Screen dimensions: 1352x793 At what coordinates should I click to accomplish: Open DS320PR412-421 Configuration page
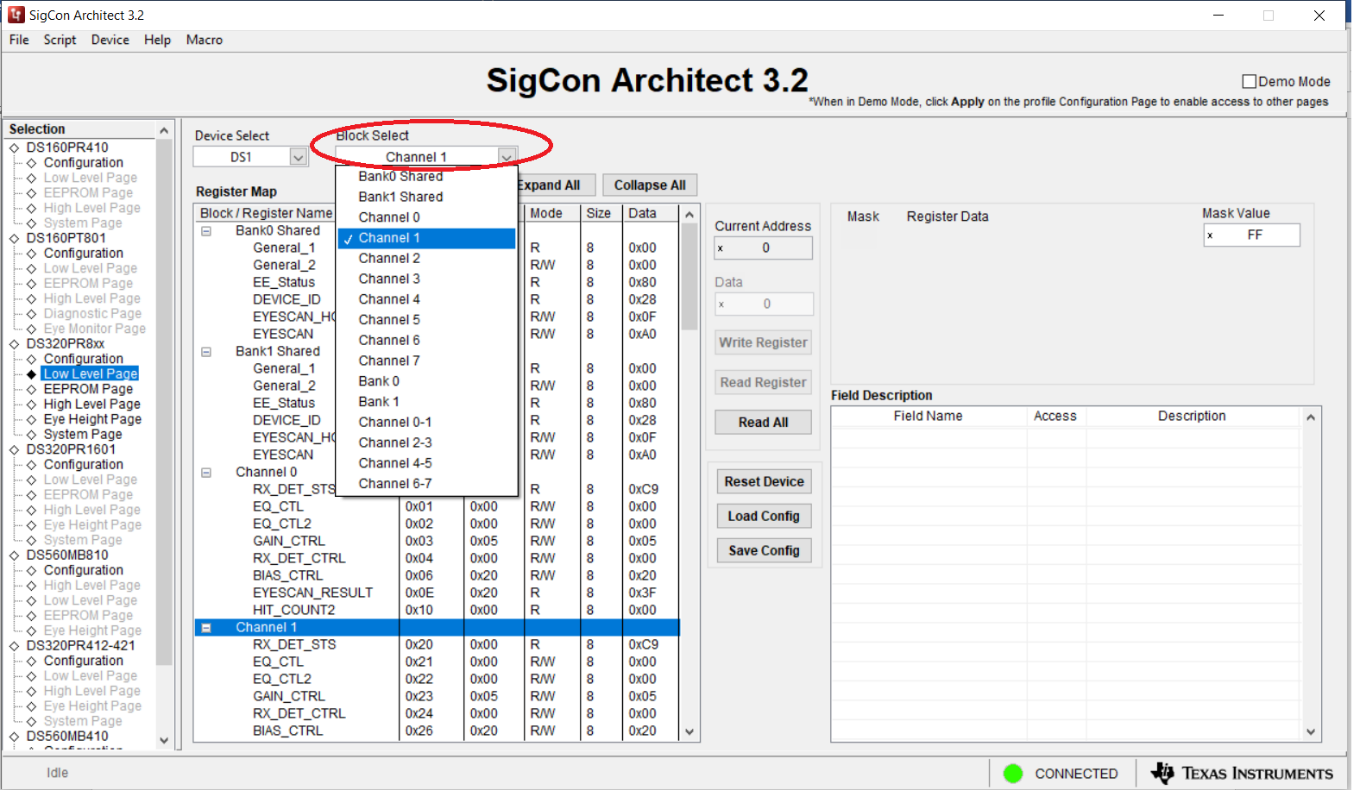84,660
